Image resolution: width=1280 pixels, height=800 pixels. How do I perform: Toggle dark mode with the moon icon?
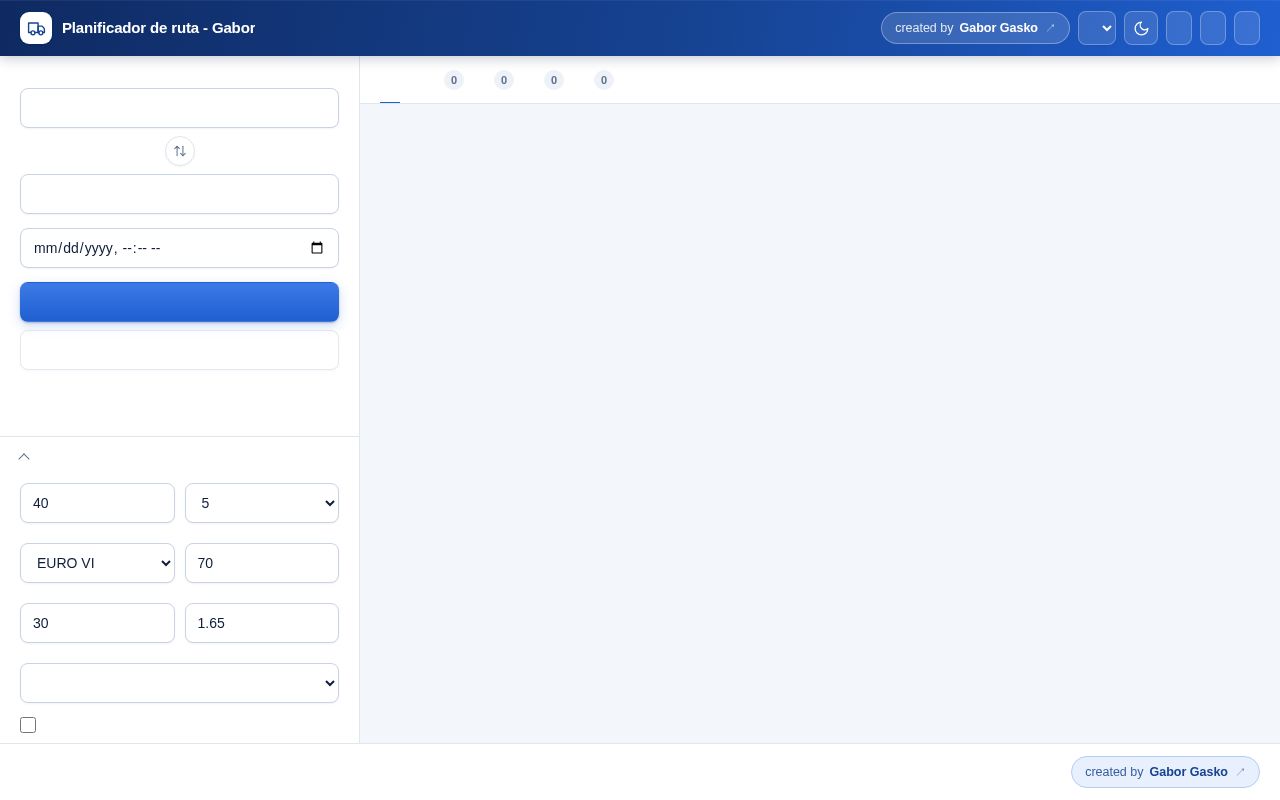[1141, 28]
